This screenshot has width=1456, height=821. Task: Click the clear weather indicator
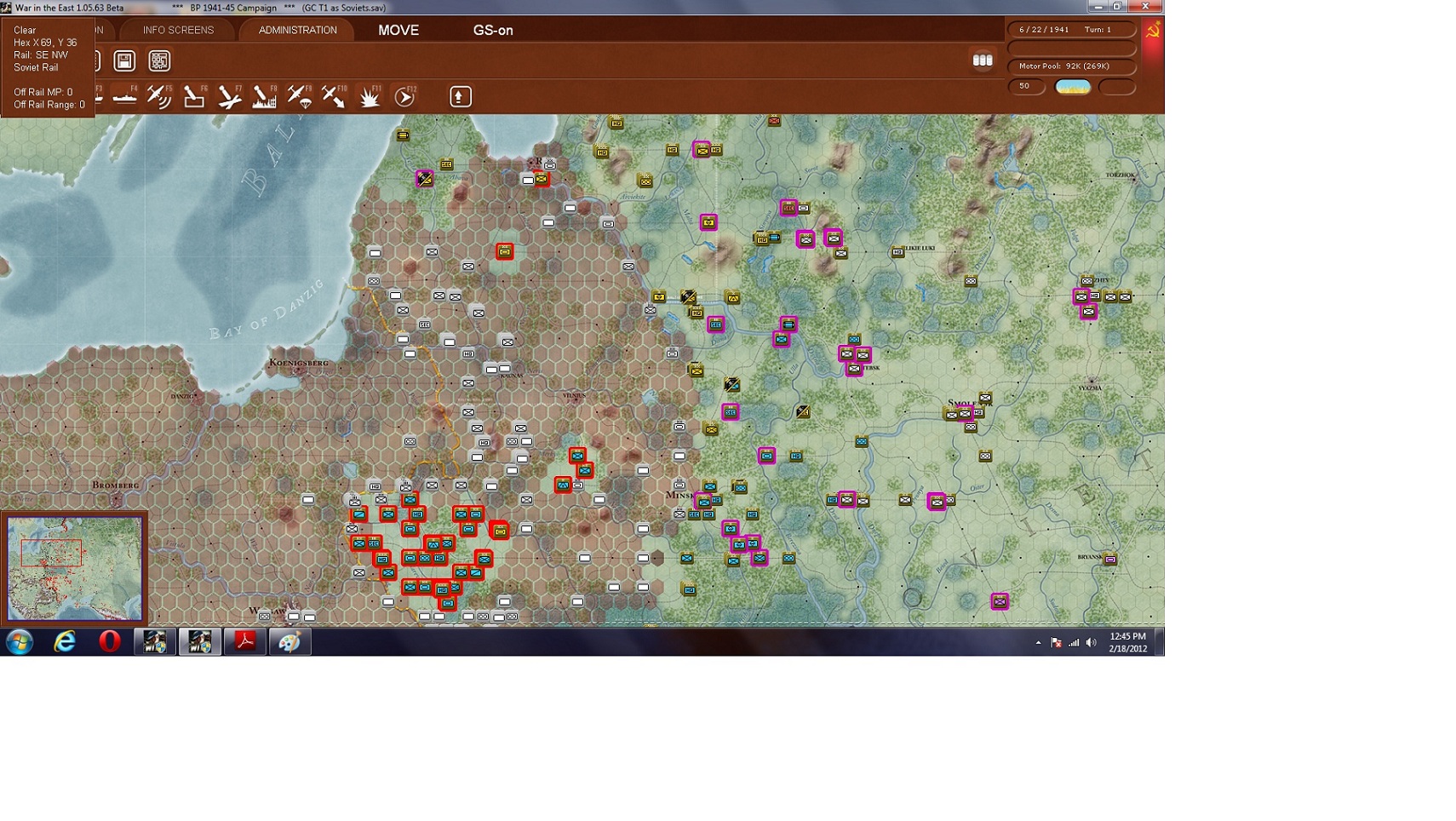pyautogui.click(x=1073, y=86)
